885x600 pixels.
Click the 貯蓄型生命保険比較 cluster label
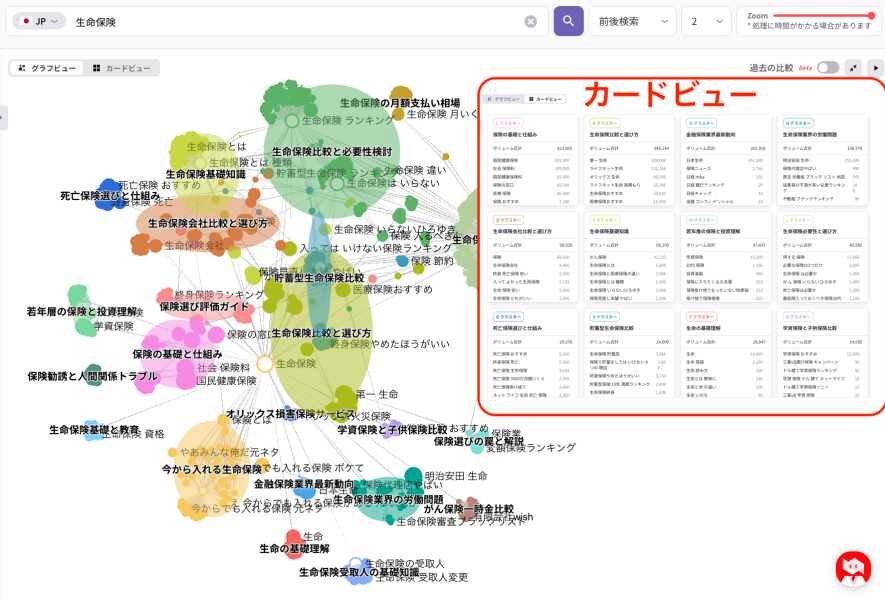tap(319, 277)
